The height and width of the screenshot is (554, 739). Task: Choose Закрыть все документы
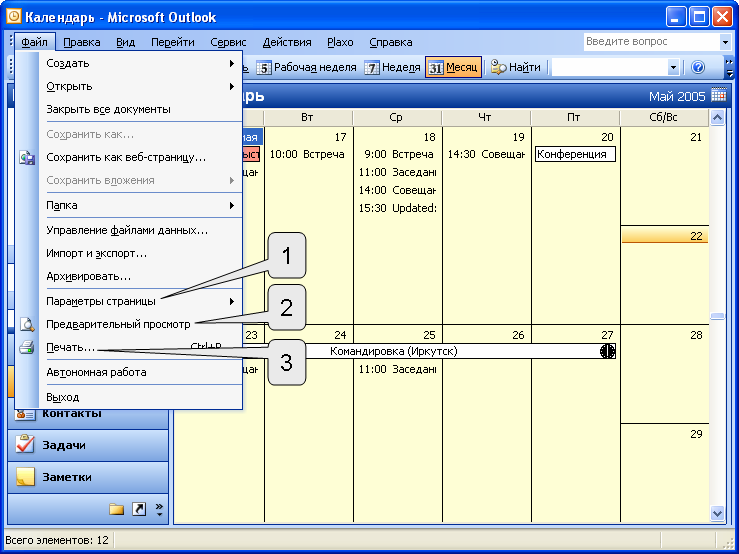[140, 109]
